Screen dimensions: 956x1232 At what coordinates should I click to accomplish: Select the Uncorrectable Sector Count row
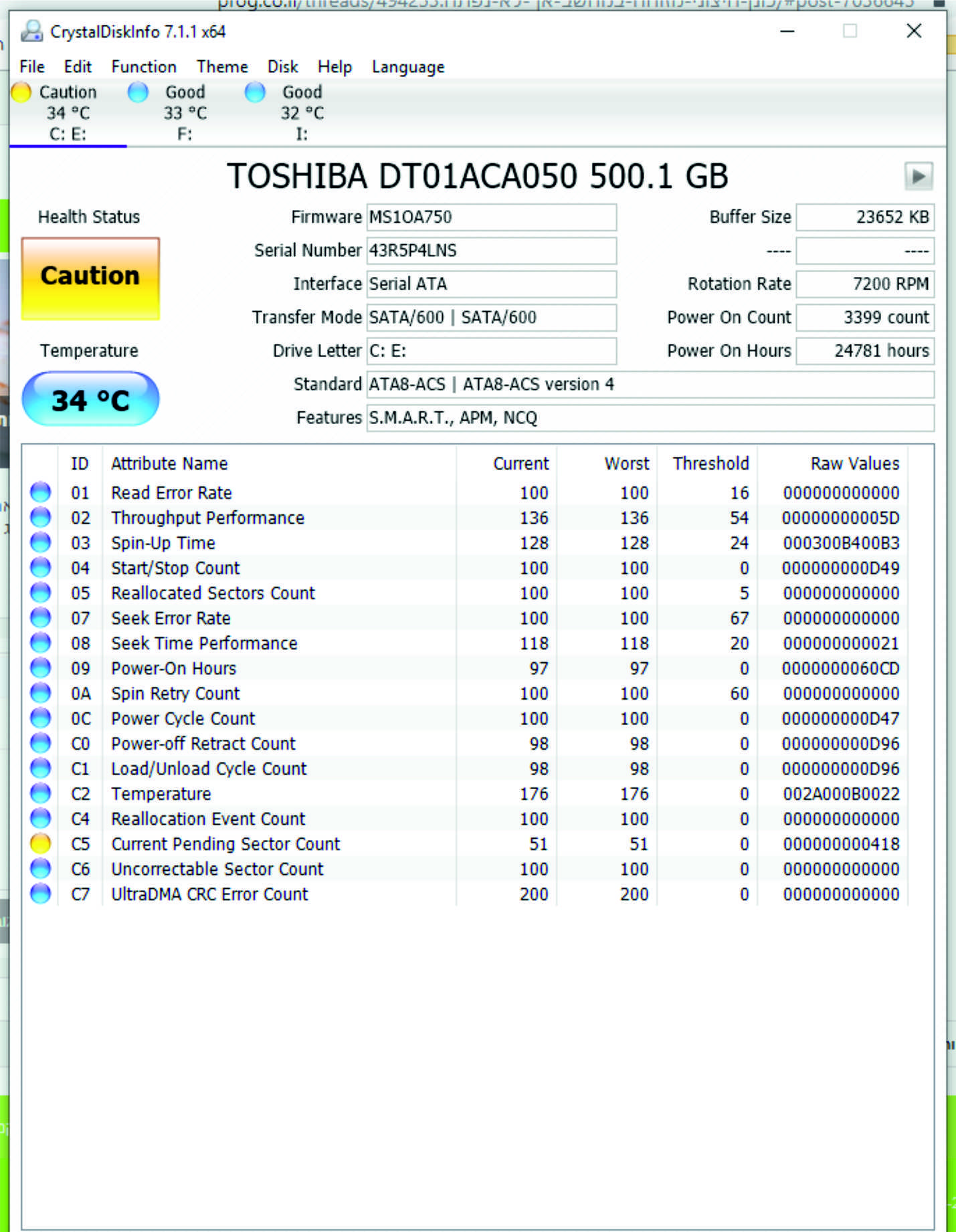pyautogui.click(x=466, y=868)
